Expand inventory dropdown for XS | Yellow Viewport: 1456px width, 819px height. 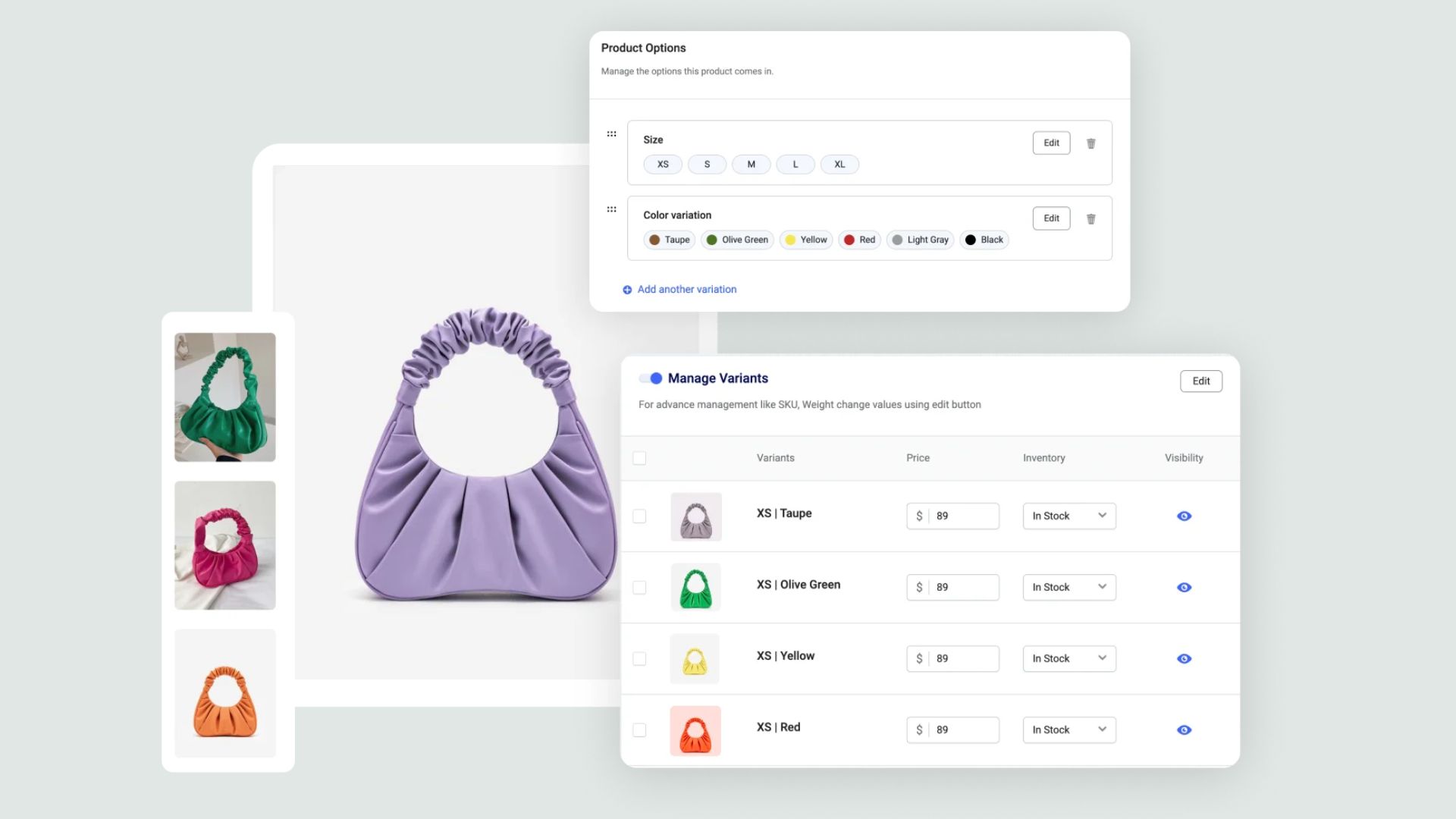(x=1101, y=658)
